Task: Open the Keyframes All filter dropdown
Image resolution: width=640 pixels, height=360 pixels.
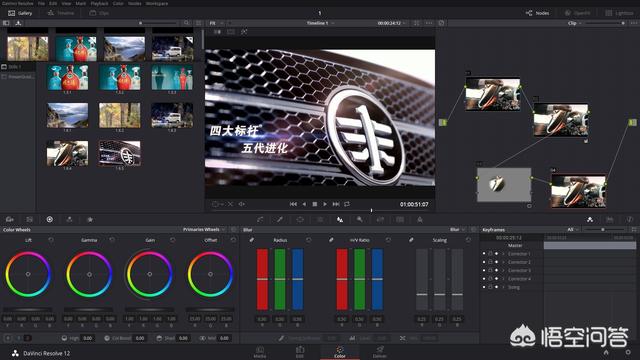Action: pyautogui.click(x=573, y=229)
